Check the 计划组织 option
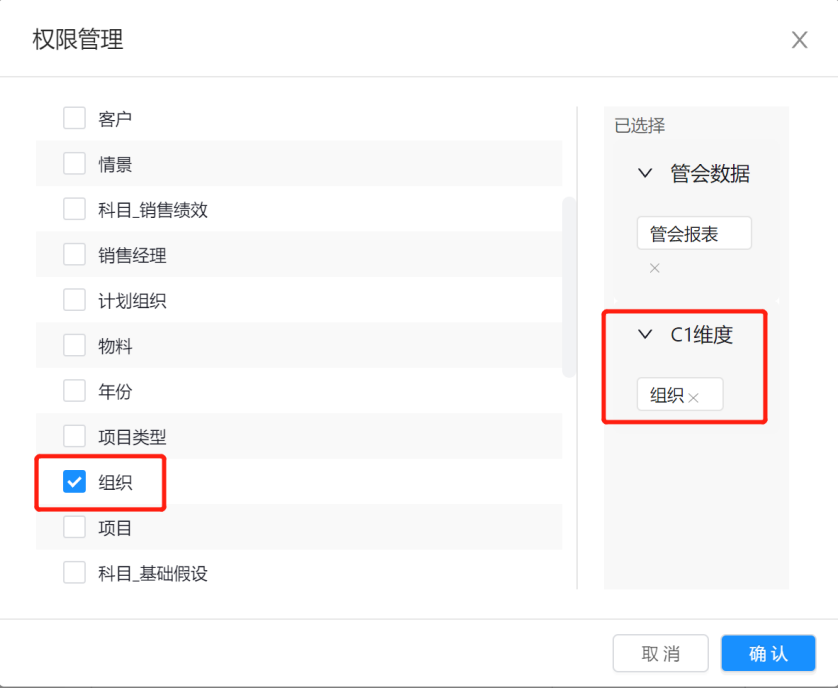Image resolution: width=838 pixels, height=688 pixels. pyautogui.click(x=74, y=300)
